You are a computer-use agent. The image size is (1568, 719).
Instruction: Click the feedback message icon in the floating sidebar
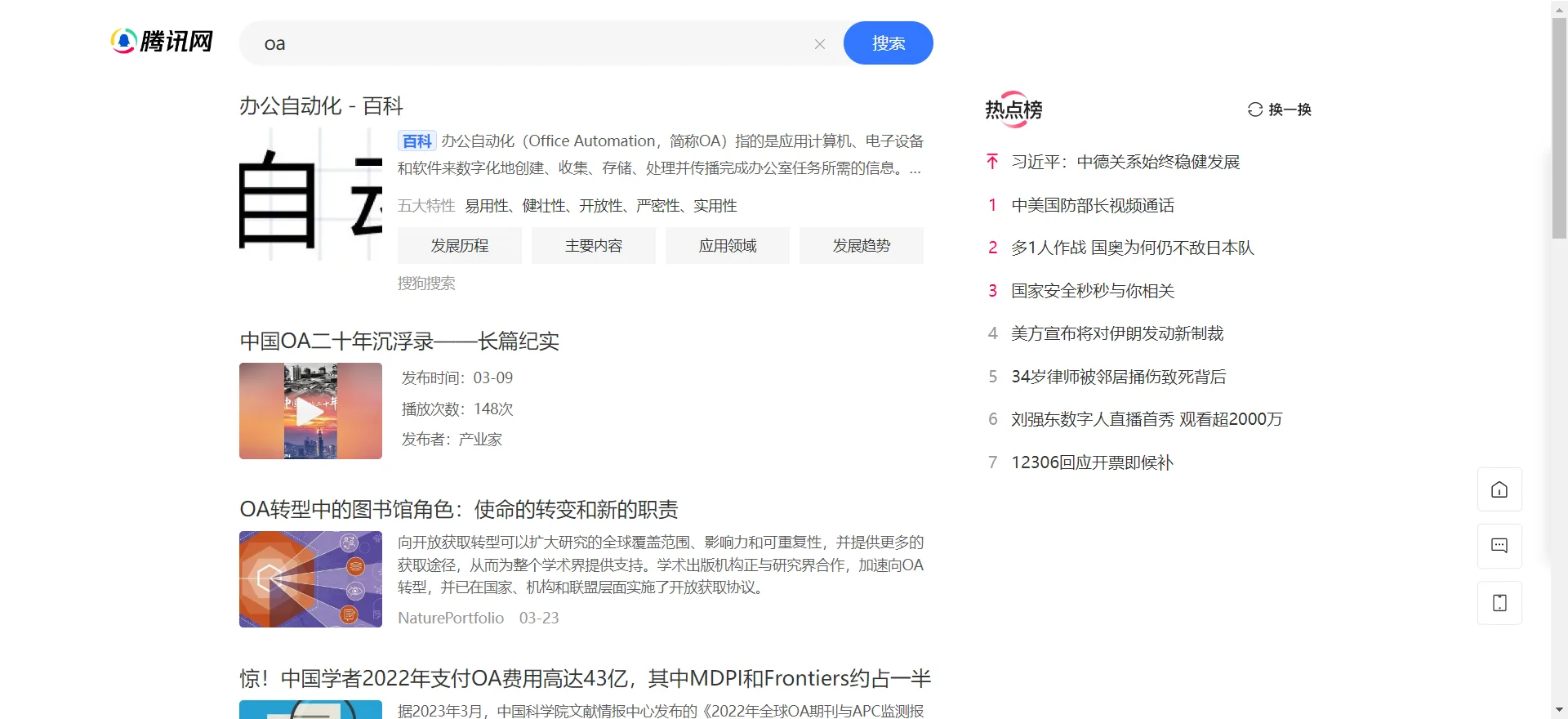1499,546
